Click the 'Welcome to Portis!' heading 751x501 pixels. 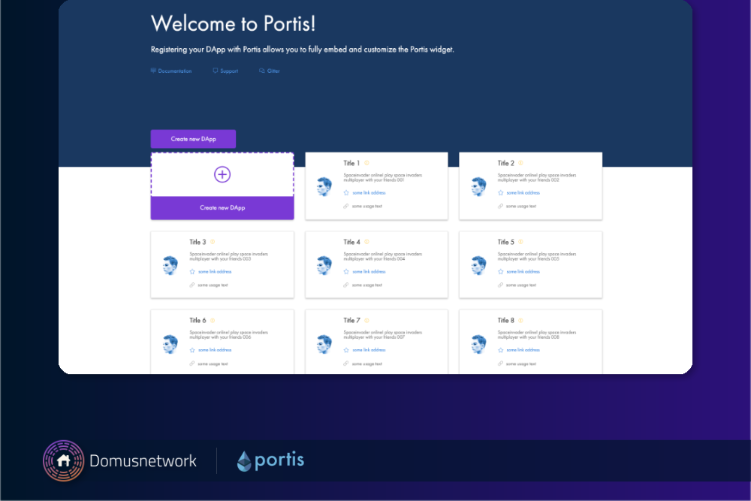click(233, 24)
